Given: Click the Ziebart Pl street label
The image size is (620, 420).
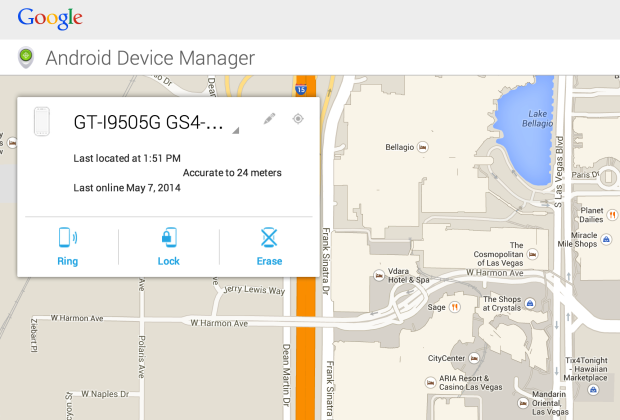Looking at the screenshot, I should pos(34,335).
